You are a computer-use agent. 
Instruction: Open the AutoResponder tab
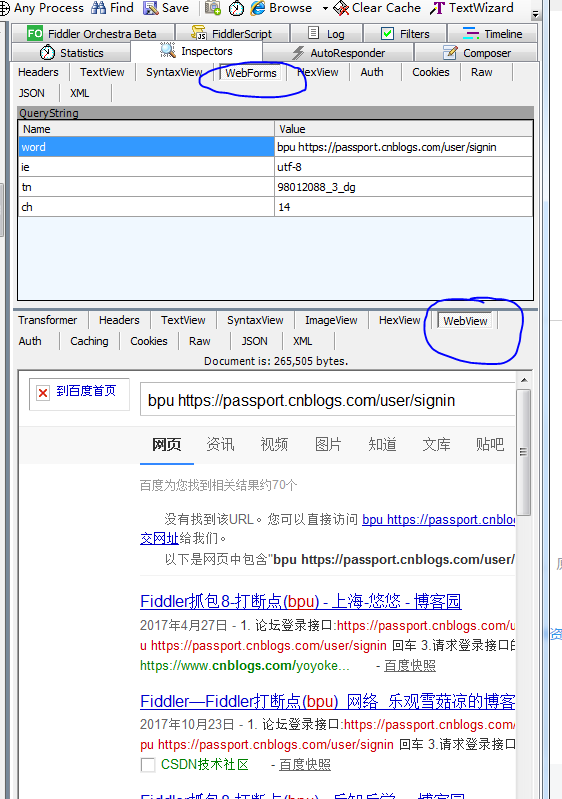coord(338,53)
